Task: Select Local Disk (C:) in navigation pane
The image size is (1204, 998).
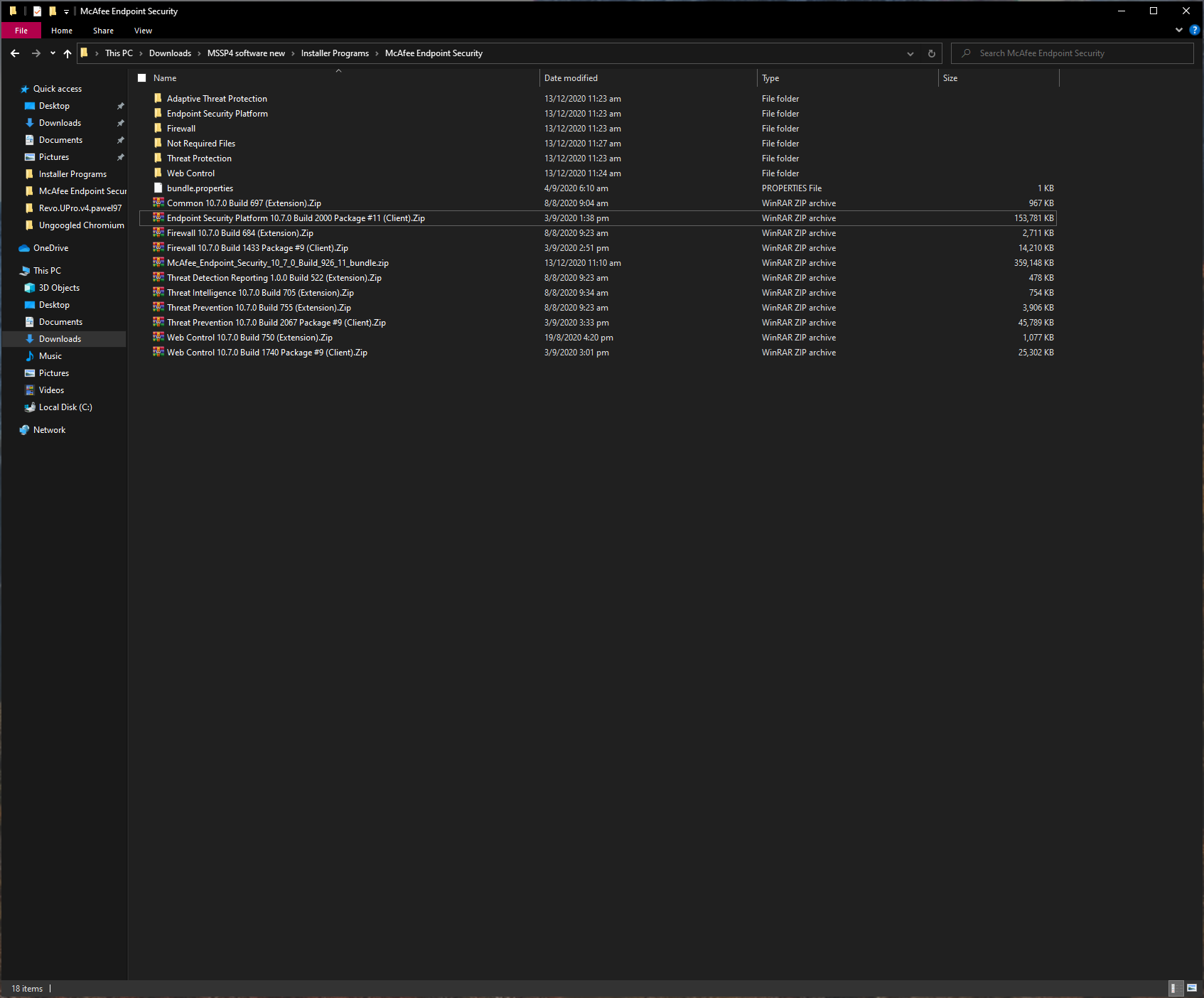Action: pyautogui.click(x=65, y=407)
